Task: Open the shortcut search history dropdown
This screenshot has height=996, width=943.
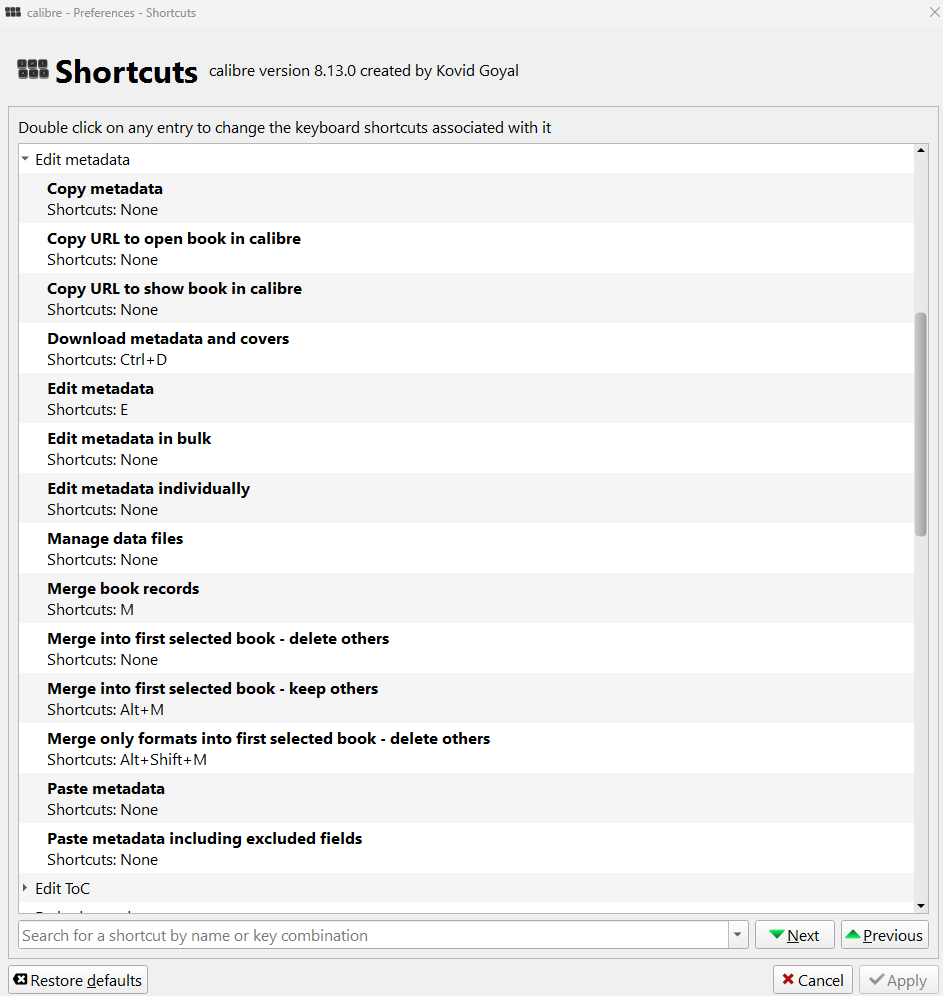Action: pyautogui.click(x=738, y=935)
